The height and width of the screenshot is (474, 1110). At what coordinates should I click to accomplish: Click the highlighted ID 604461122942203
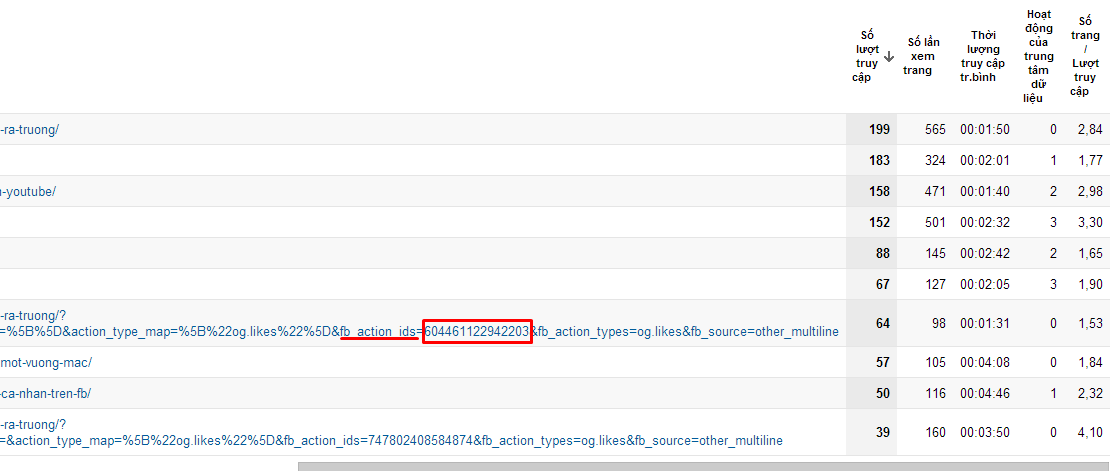476,331
